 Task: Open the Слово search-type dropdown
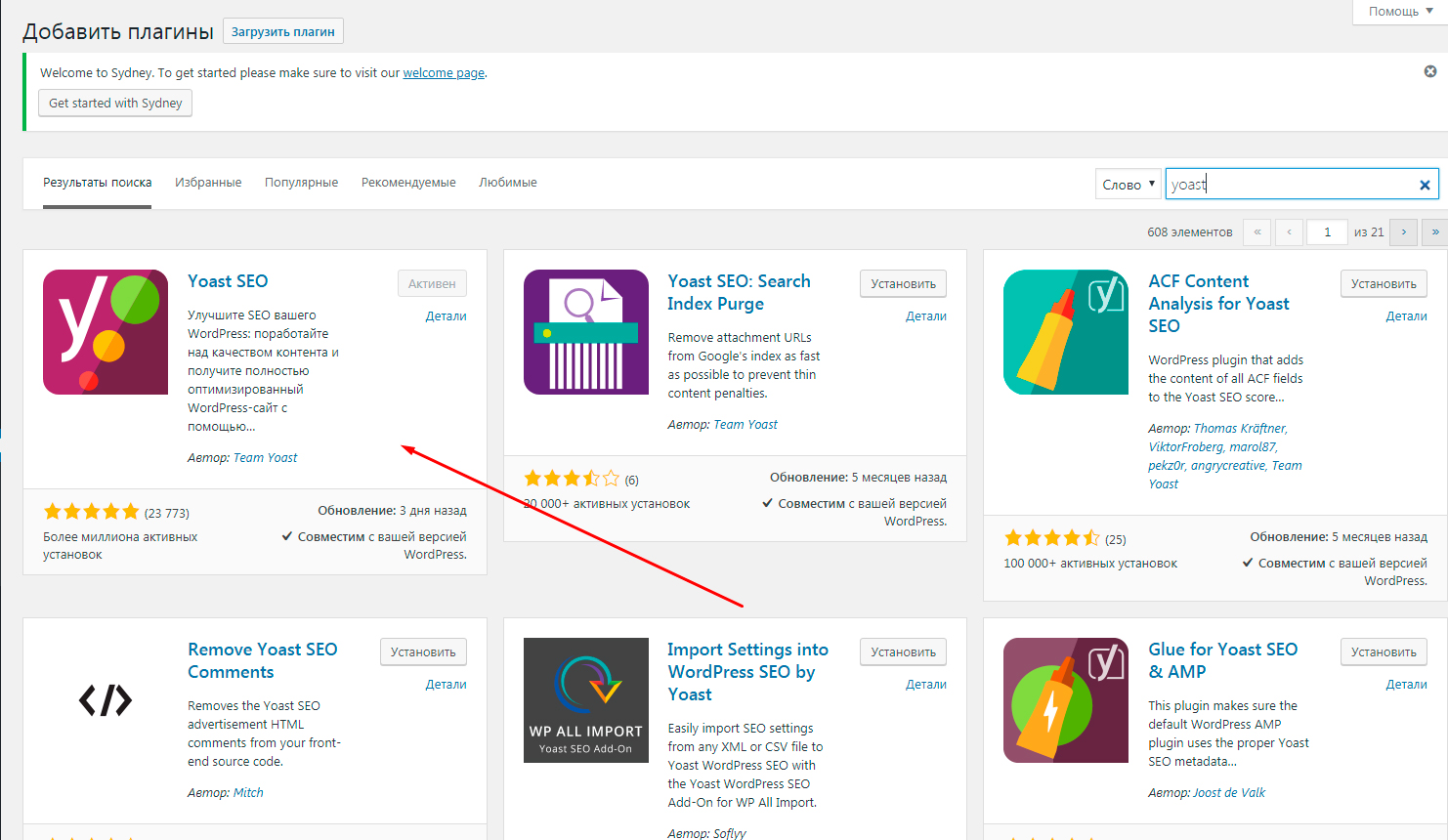(x=1129, y=184)
